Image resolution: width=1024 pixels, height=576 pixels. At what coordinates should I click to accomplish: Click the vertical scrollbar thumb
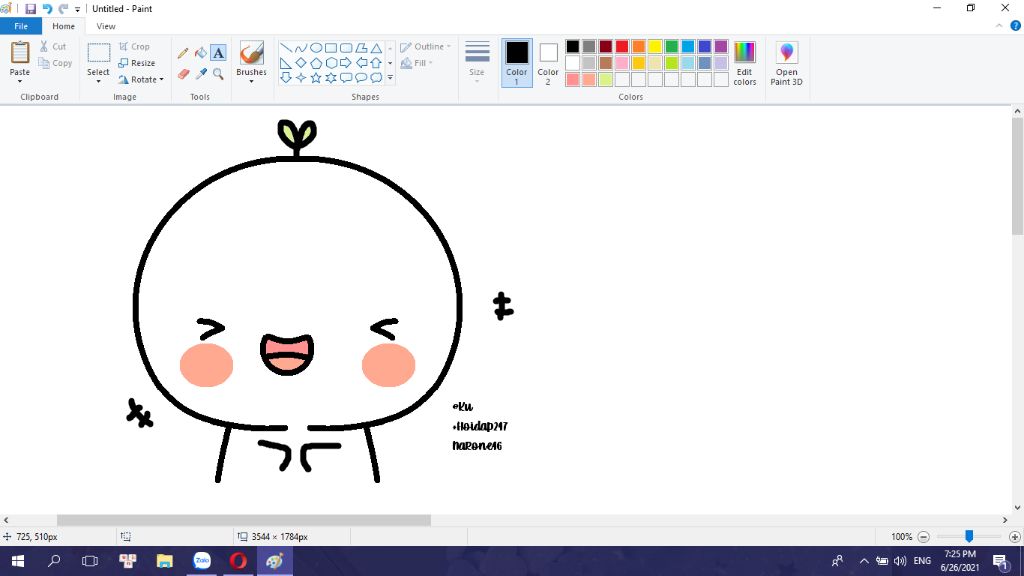(1017, 176)
